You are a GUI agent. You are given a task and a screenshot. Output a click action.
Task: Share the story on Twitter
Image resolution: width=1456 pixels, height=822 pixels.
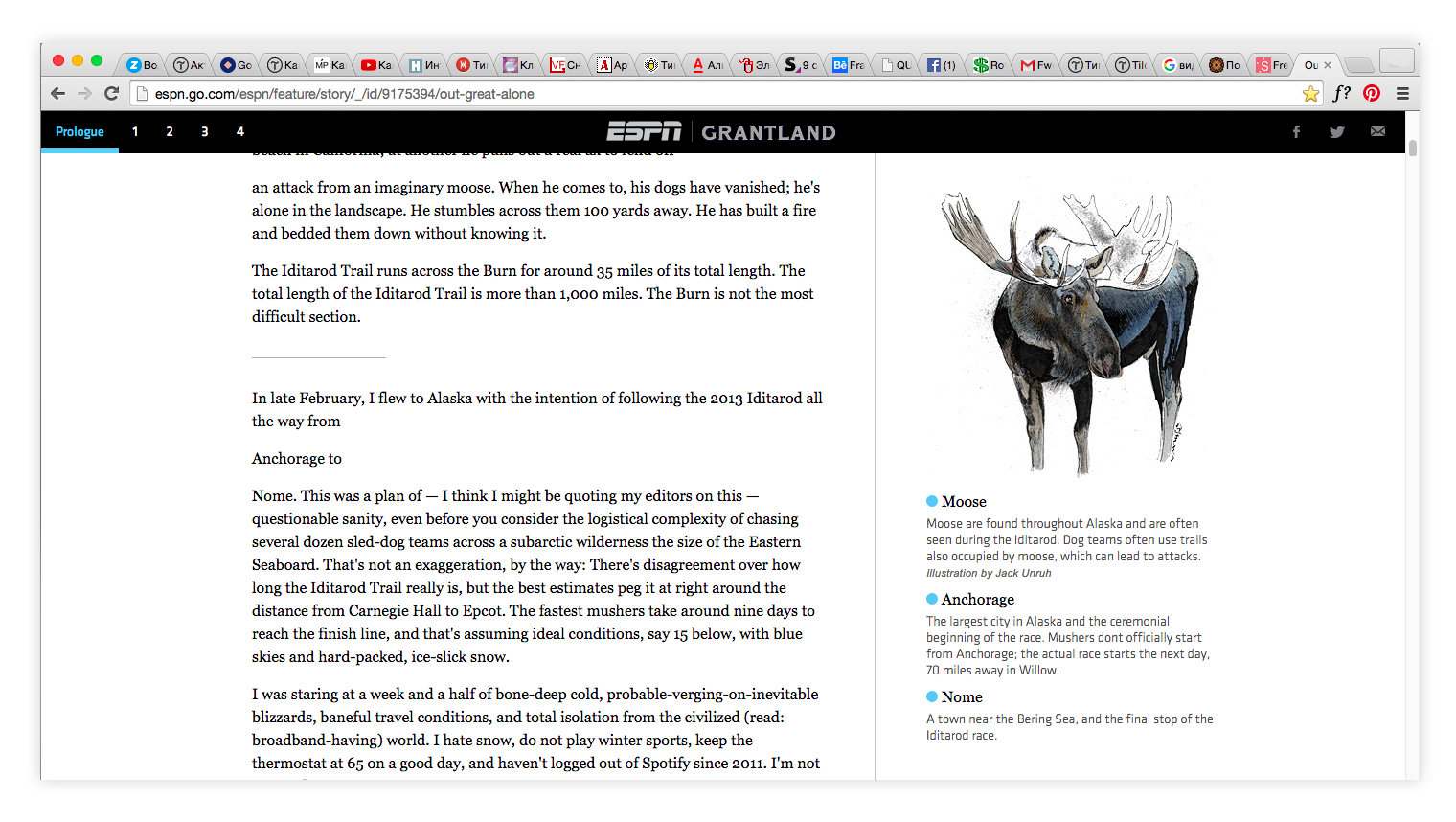tap(1336, 132)
